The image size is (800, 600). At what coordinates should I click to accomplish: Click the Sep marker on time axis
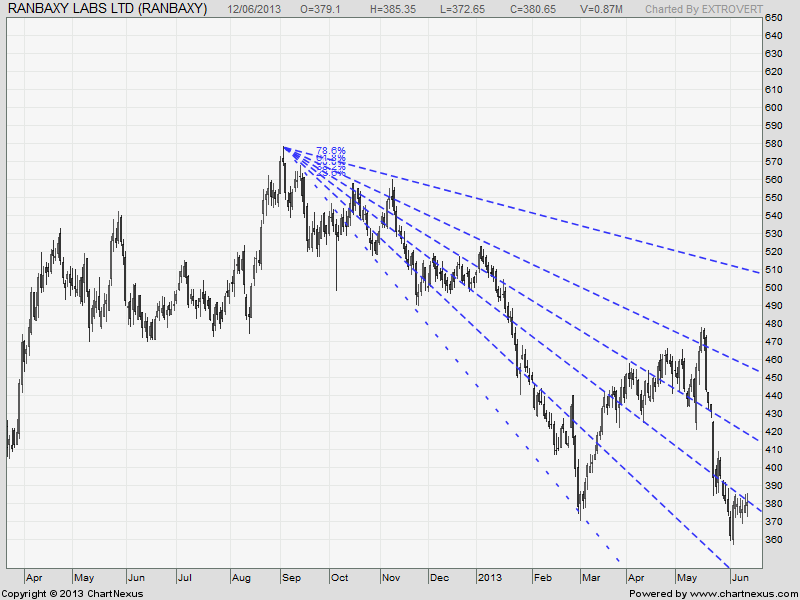coord(292,577)
